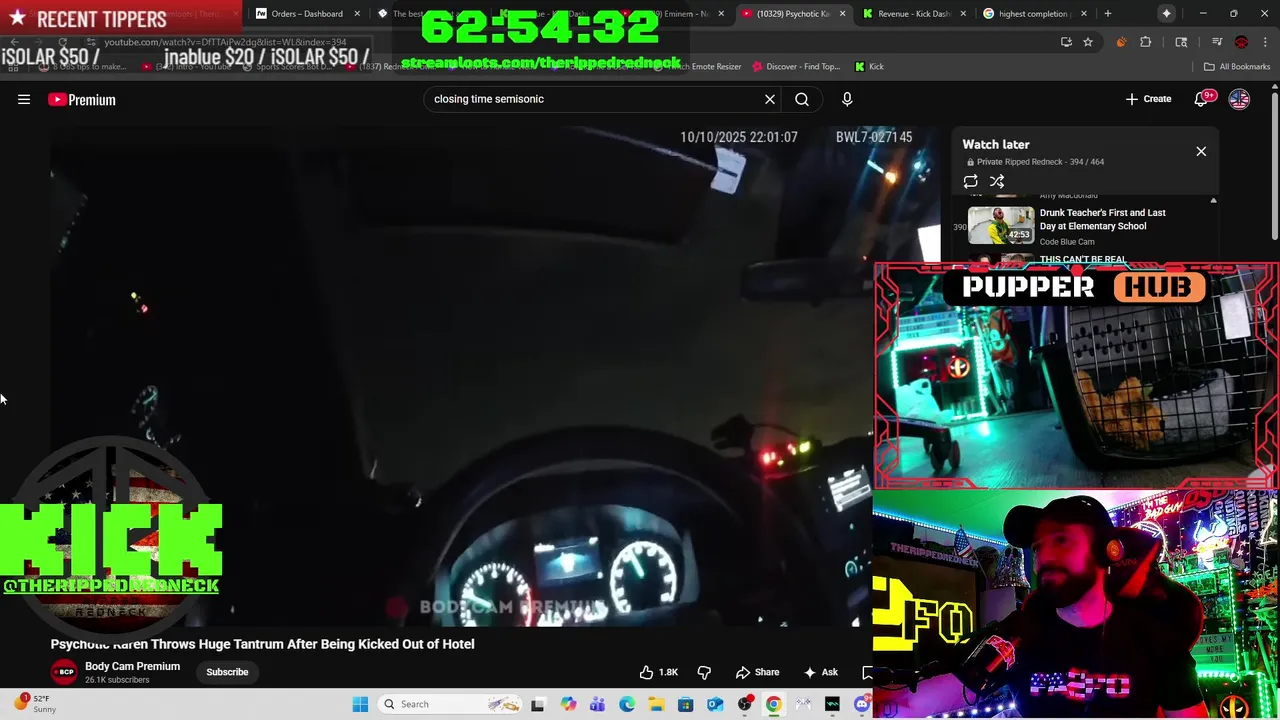This screenshot has height=720, width=1280.
Task: Open Discover - Find Top bookmark
Action: tap(795, 66)
